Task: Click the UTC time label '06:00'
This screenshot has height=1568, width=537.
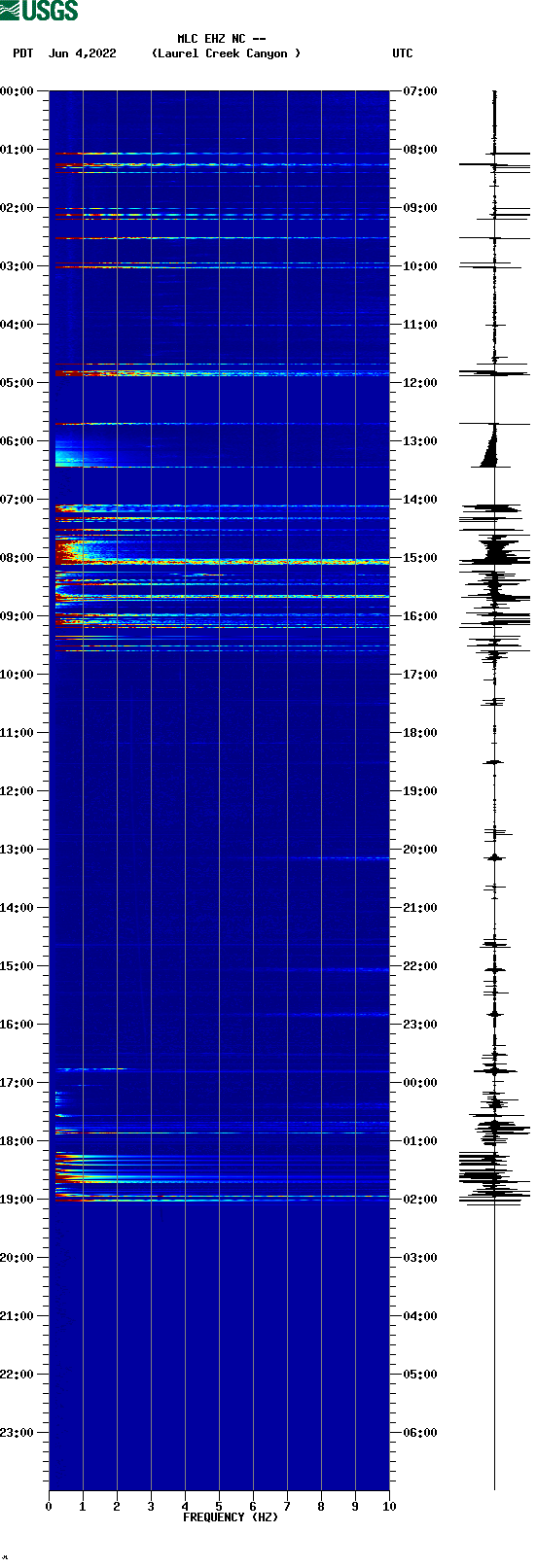Action: click(420, 1433)
